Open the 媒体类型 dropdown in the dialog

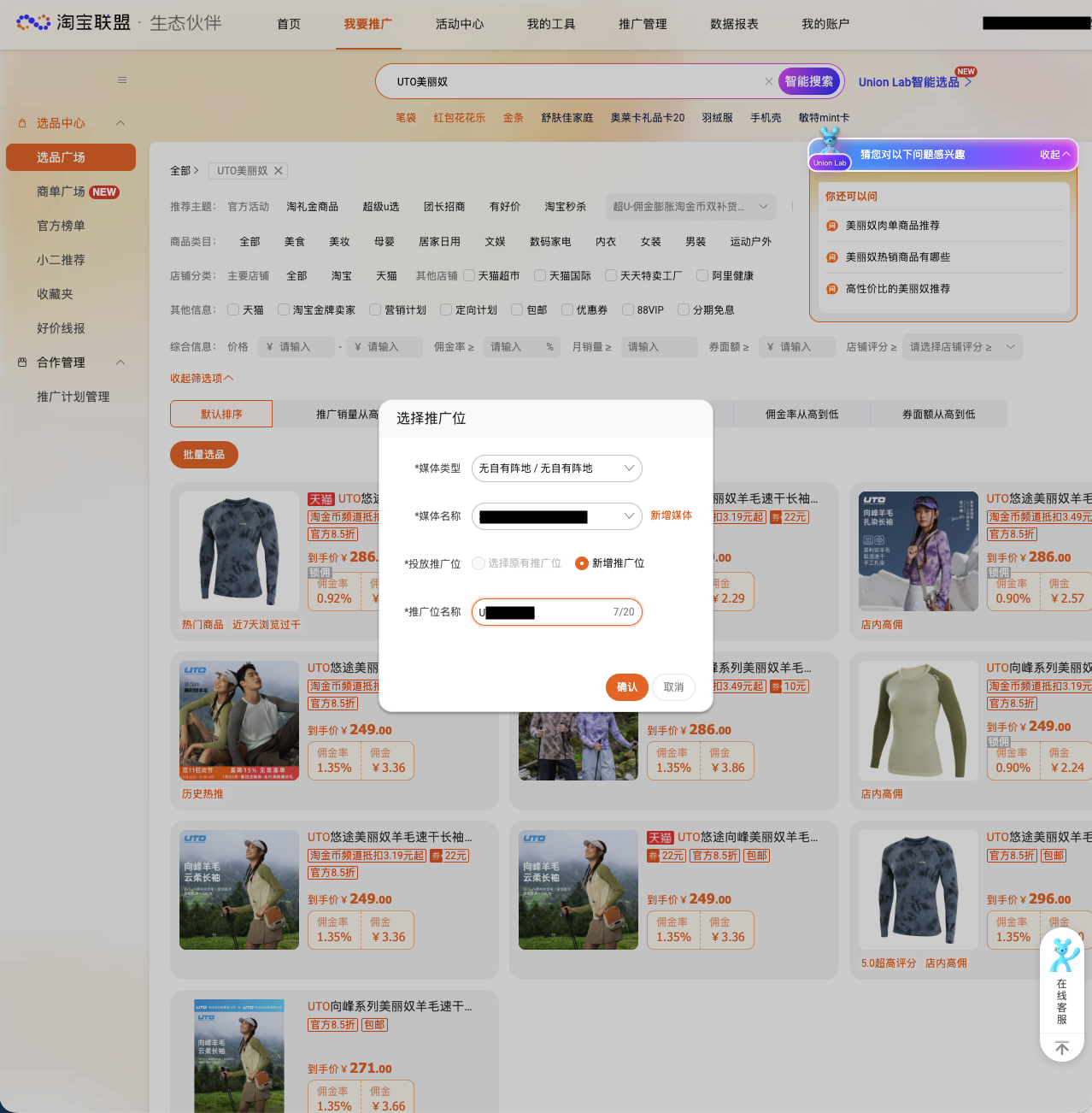pos(556,468)
